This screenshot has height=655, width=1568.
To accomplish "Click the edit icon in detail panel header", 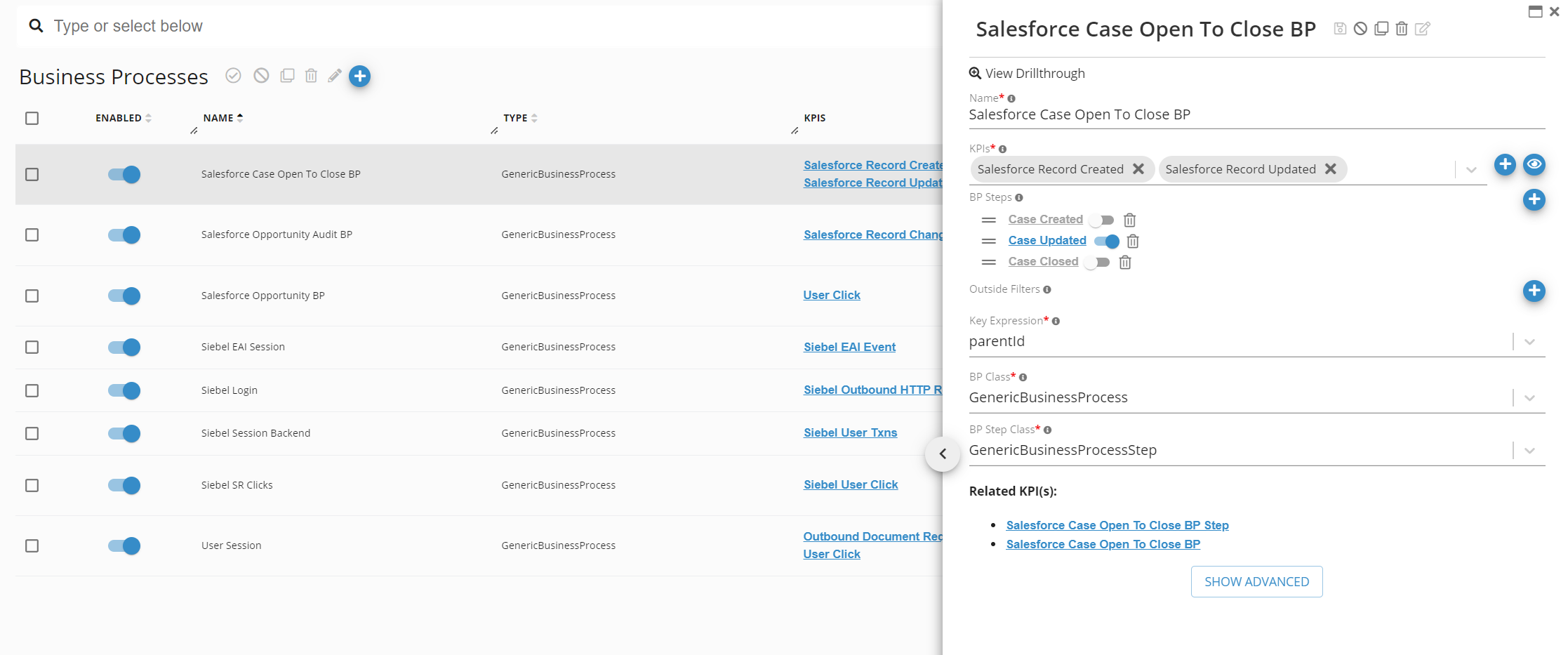I will click(x=1422, y=29).
